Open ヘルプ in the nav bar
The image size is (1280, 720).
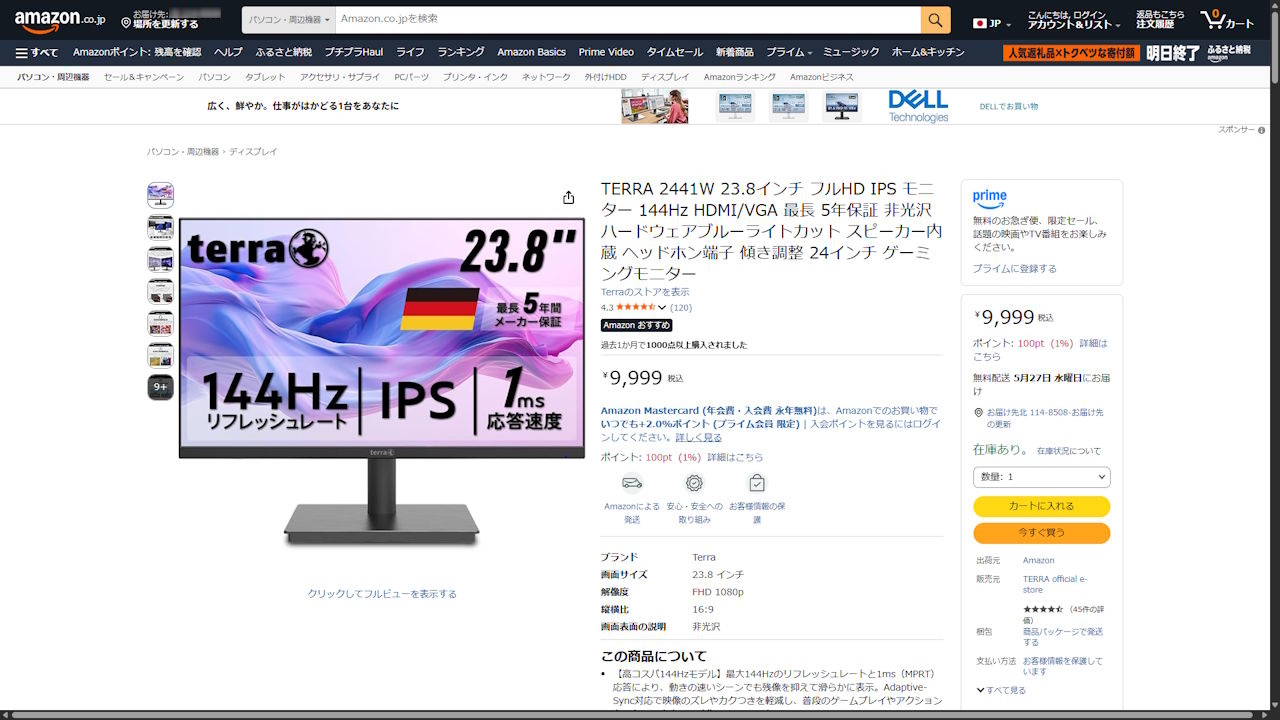coord(228,52)
